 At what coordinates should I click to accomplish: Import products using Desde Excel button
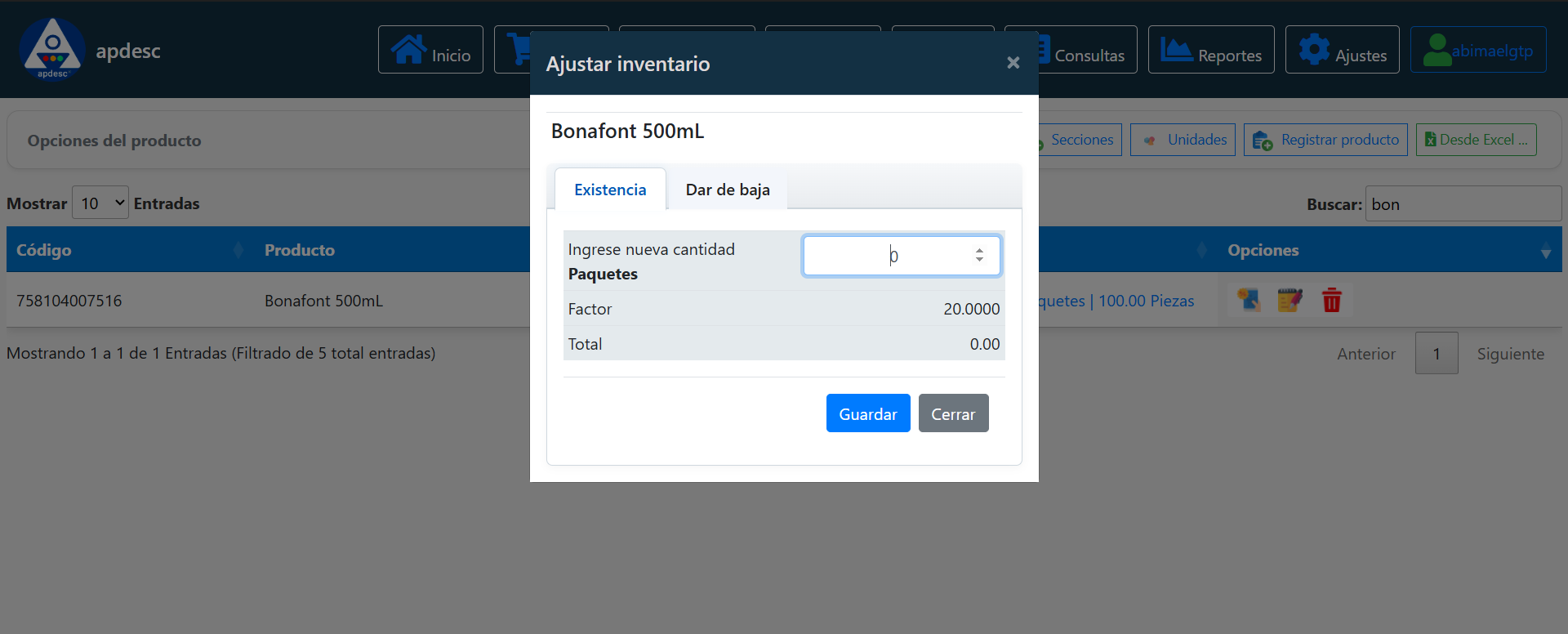click(x=1476, y=140)
